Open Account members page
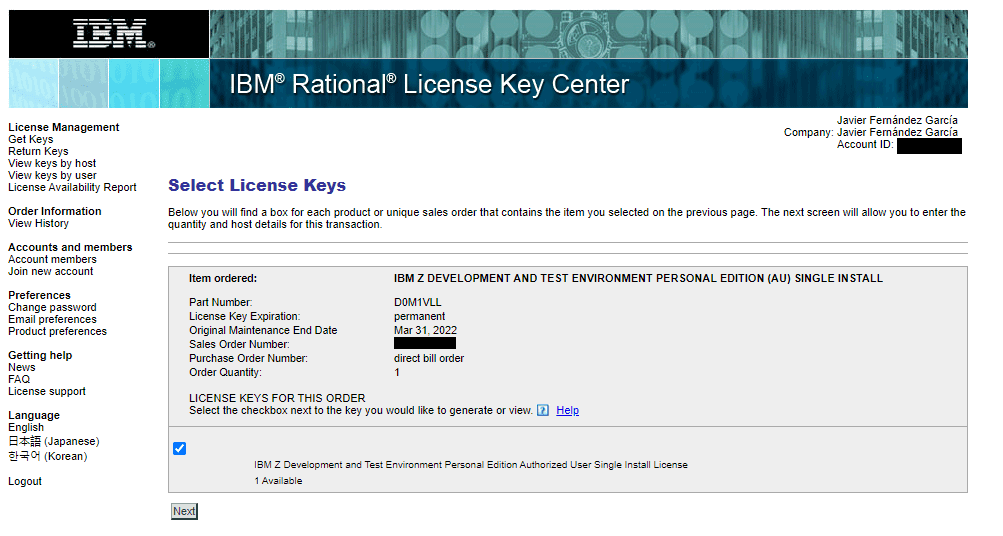Viewport: 1003px width, 536px height. (52, 259)
